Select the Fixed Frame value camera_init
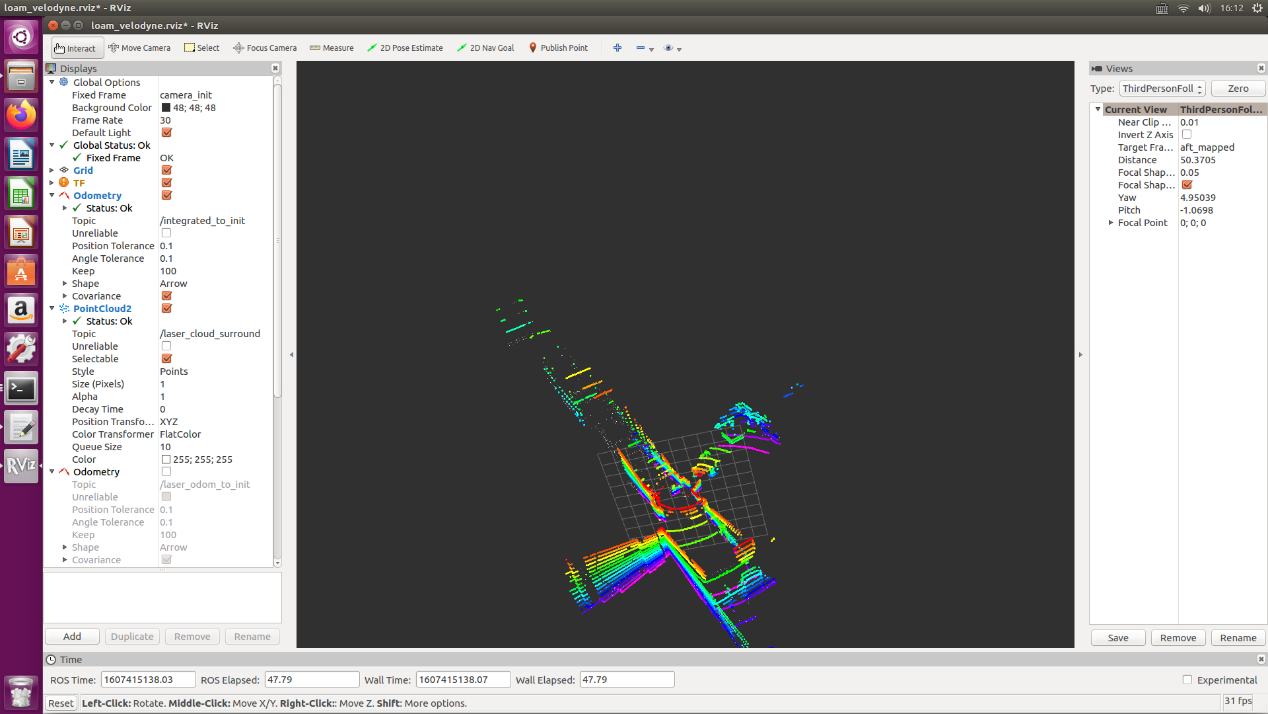This screenshot has width=1268, height=714. [186, 95]
